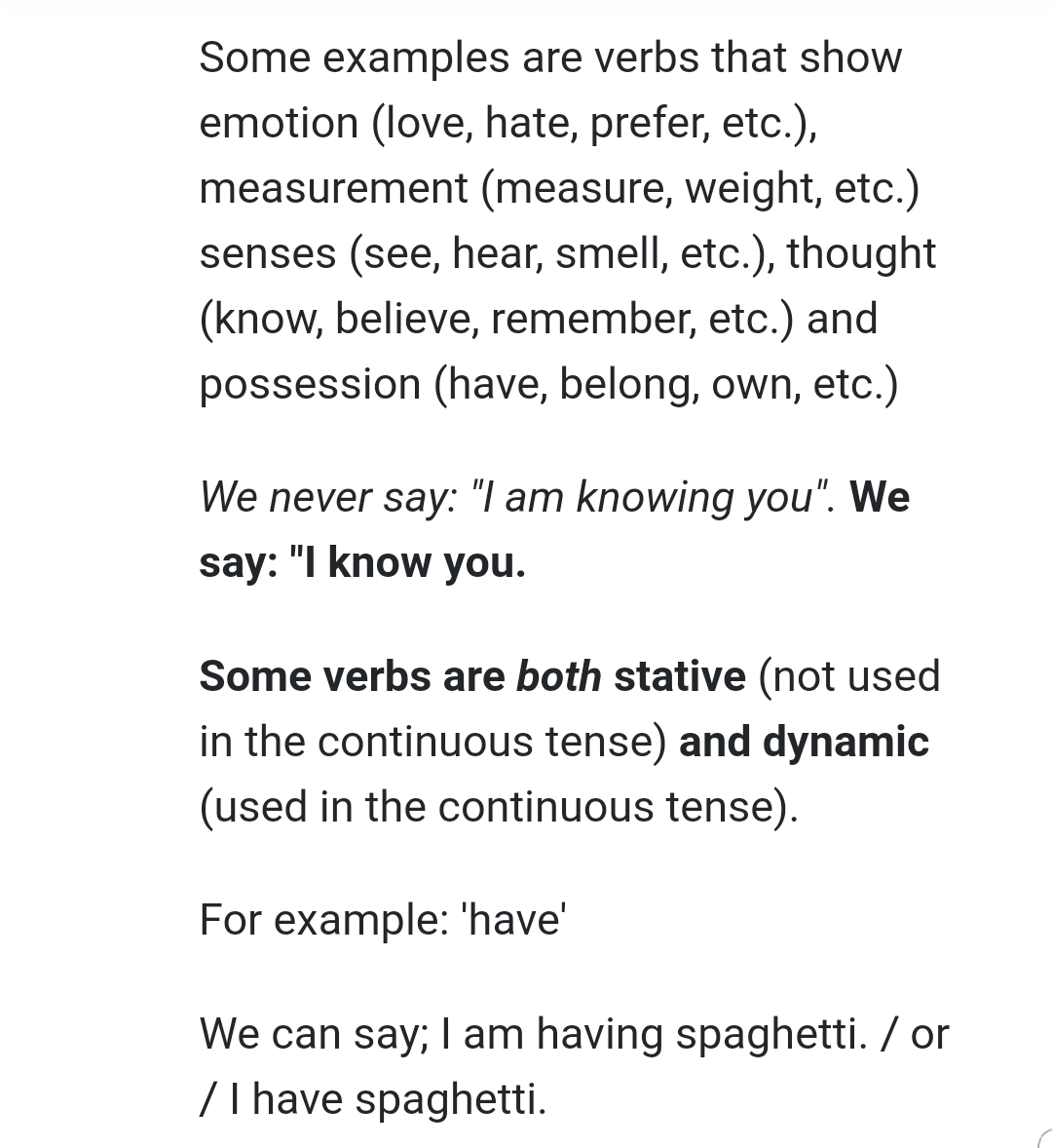Viewport: 1052px width, 1148px height.
Task: Click the italic word "both"
Action: coord(558,676)
